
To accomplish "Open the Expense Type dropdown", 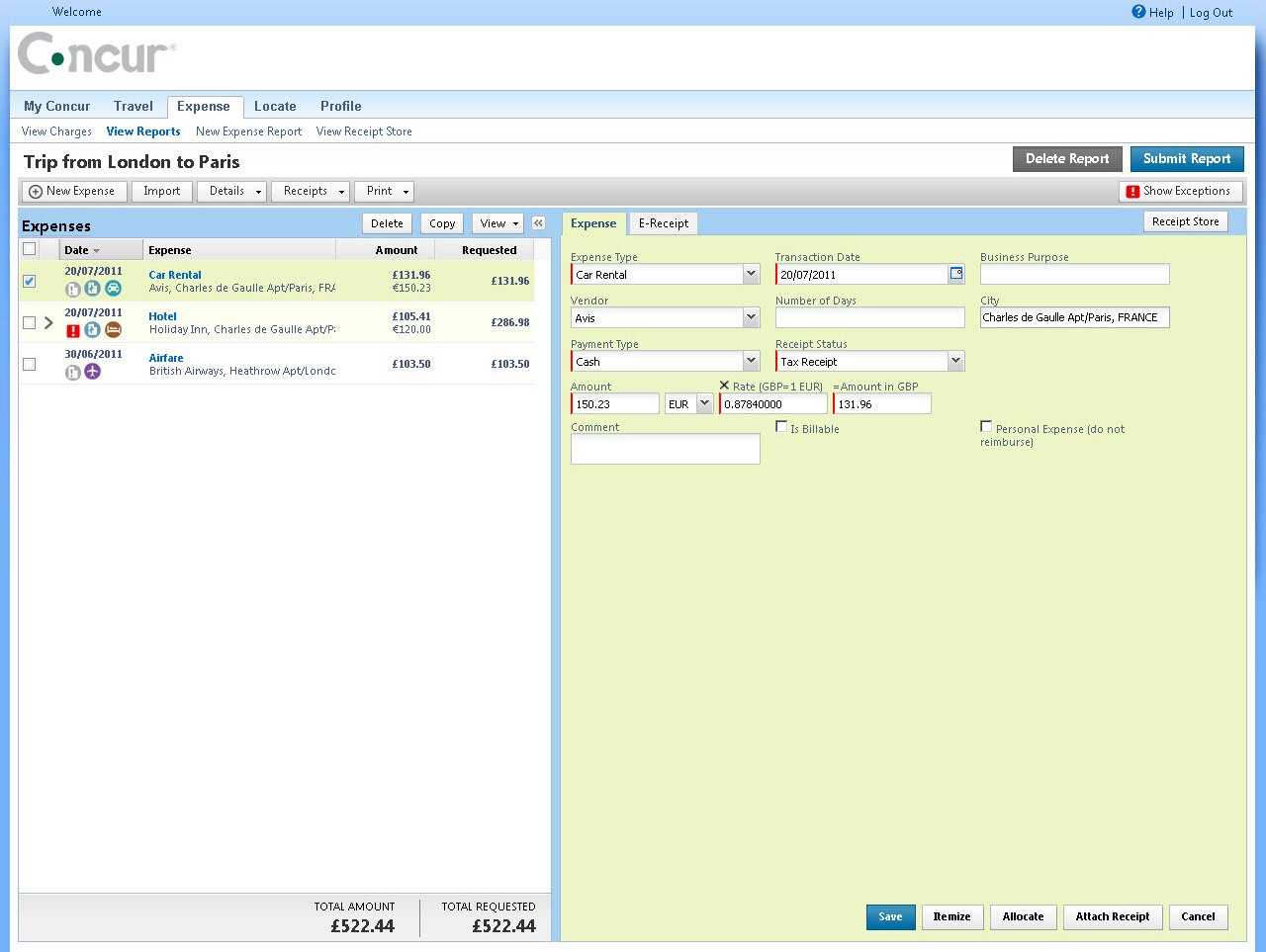I will [x=751, y=274].
